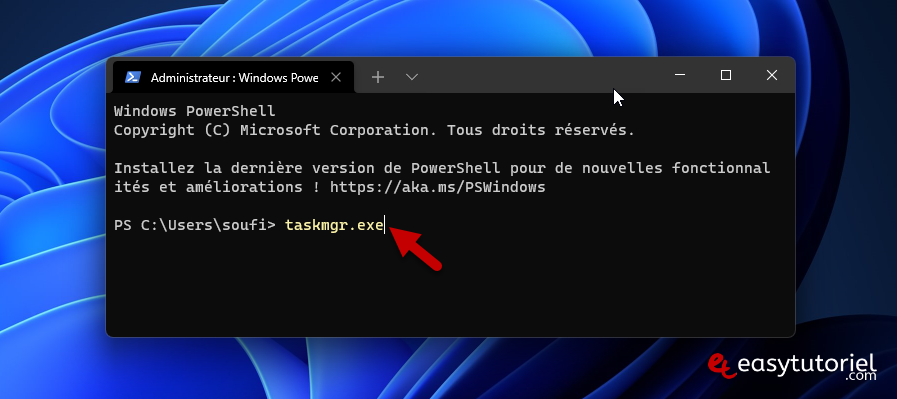Click the "Installez la dernière version" line
This screenshot has height=399, width=897.
(442, 168)
